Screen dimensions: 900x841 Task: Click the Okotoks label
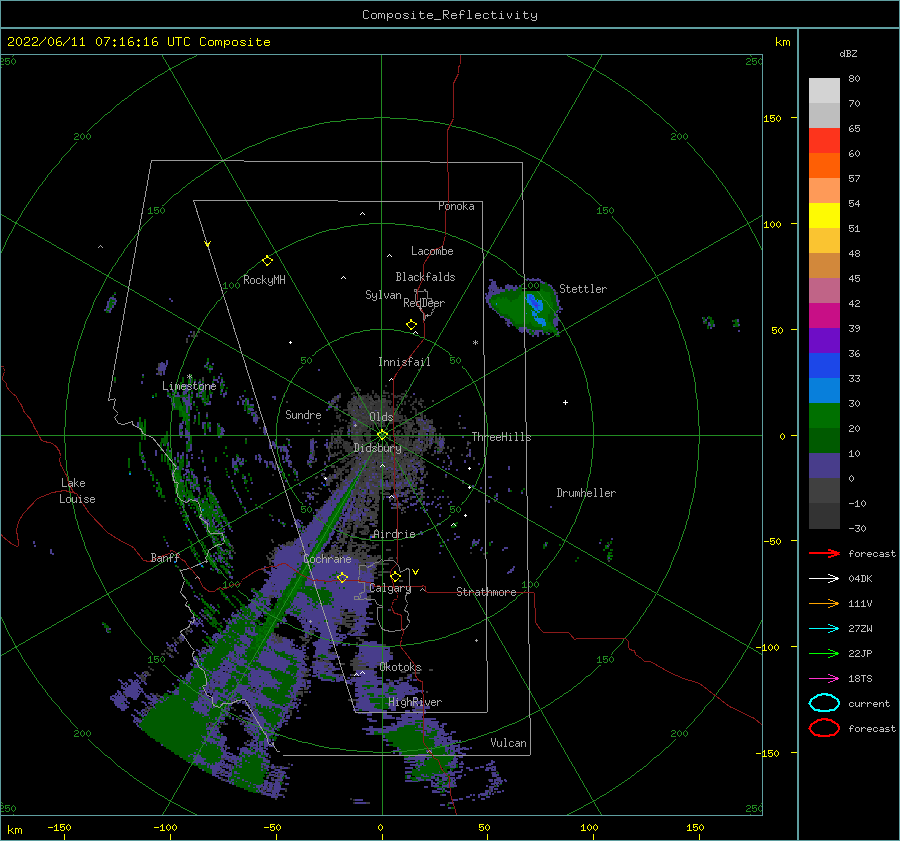(x=400, y=667)
